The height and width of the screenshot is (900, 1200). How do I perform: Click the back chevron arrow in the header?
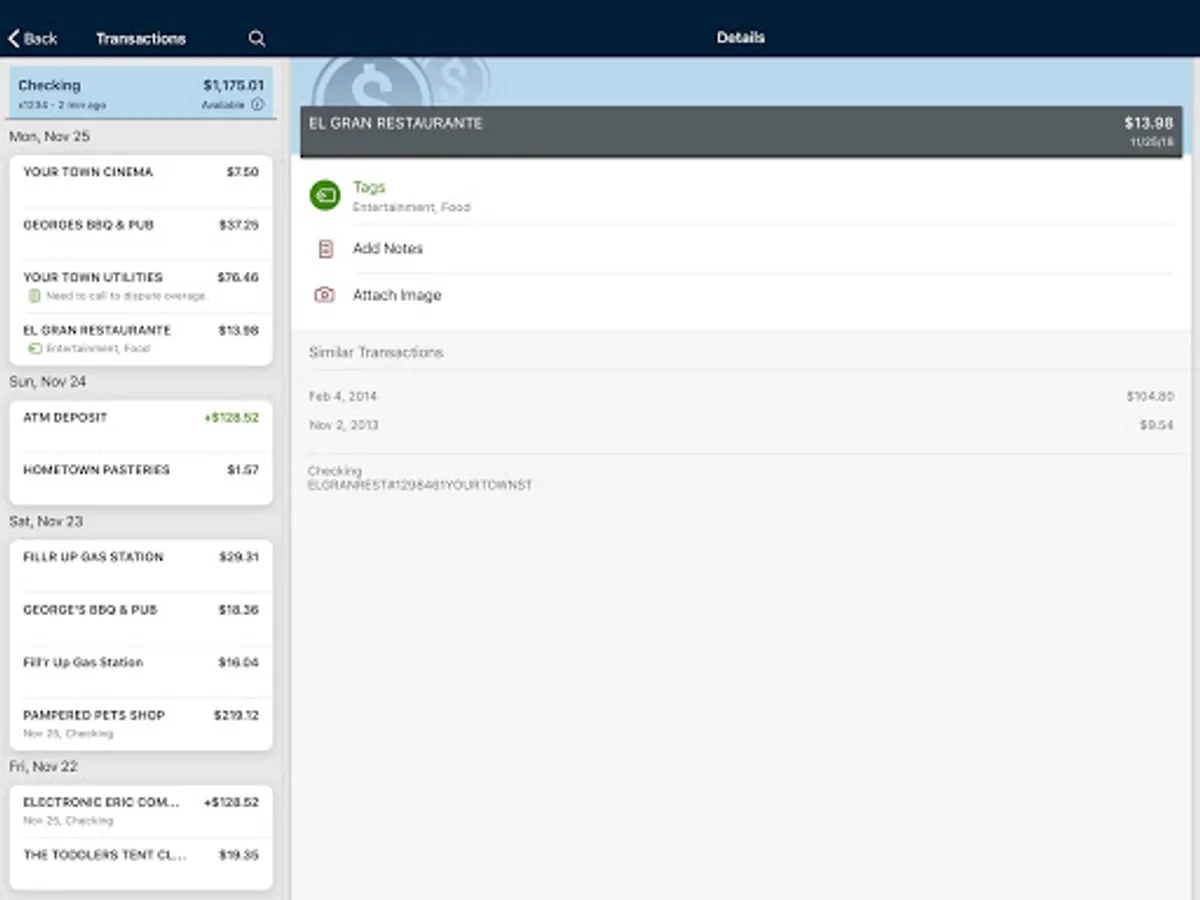(13, 37)
